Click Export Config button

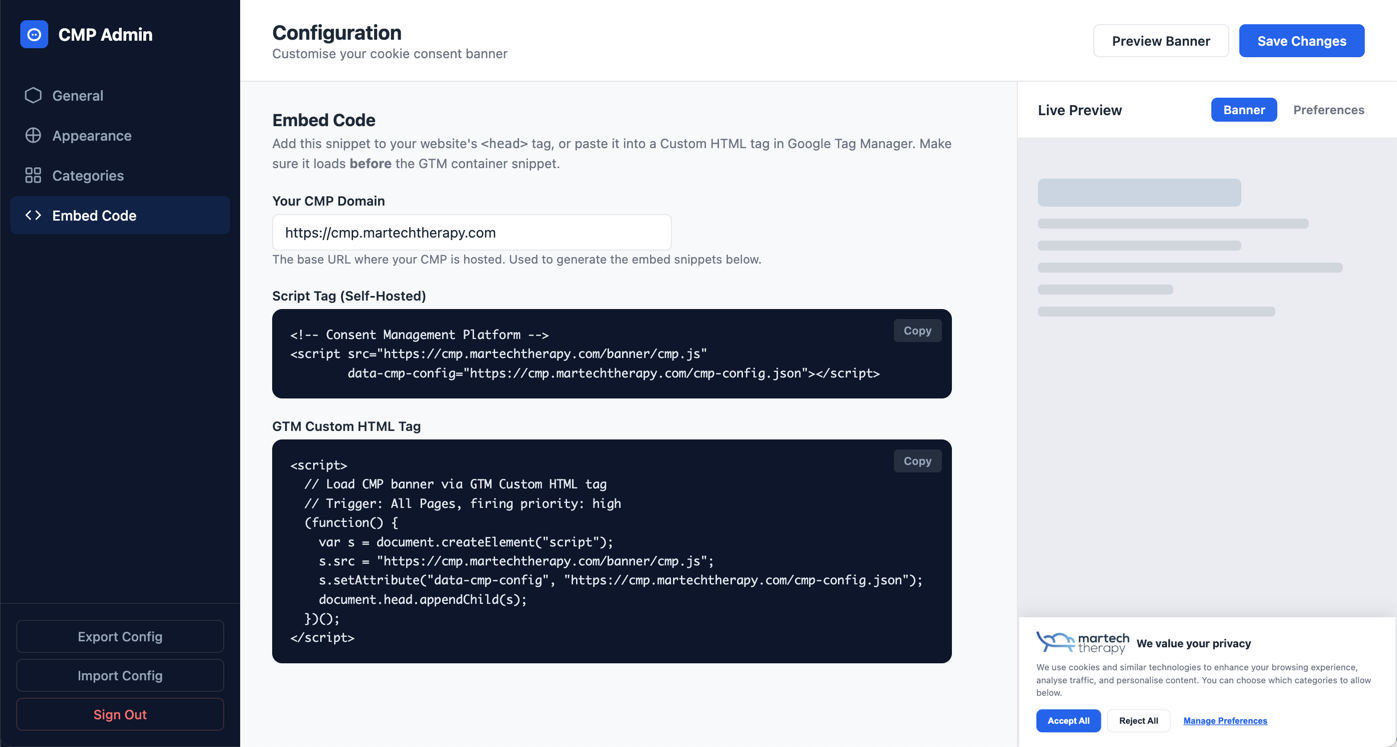click(x=120, y=637)
